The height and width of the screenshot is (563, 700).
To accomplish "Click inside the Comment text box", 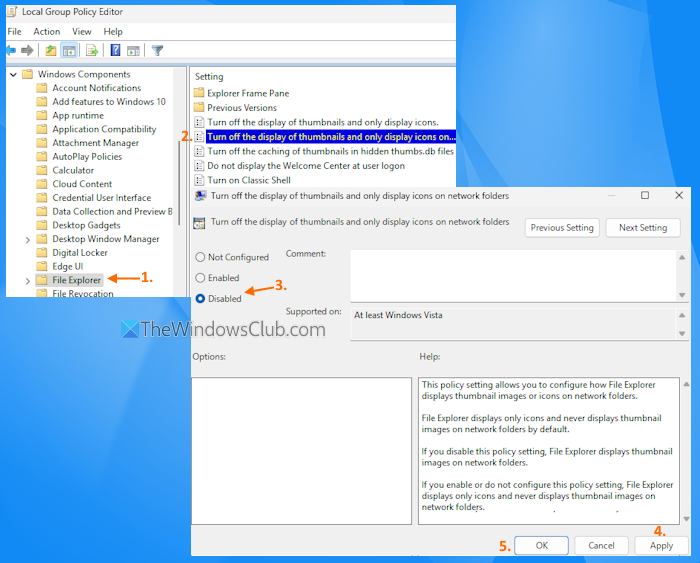I will tap(513, 275).
